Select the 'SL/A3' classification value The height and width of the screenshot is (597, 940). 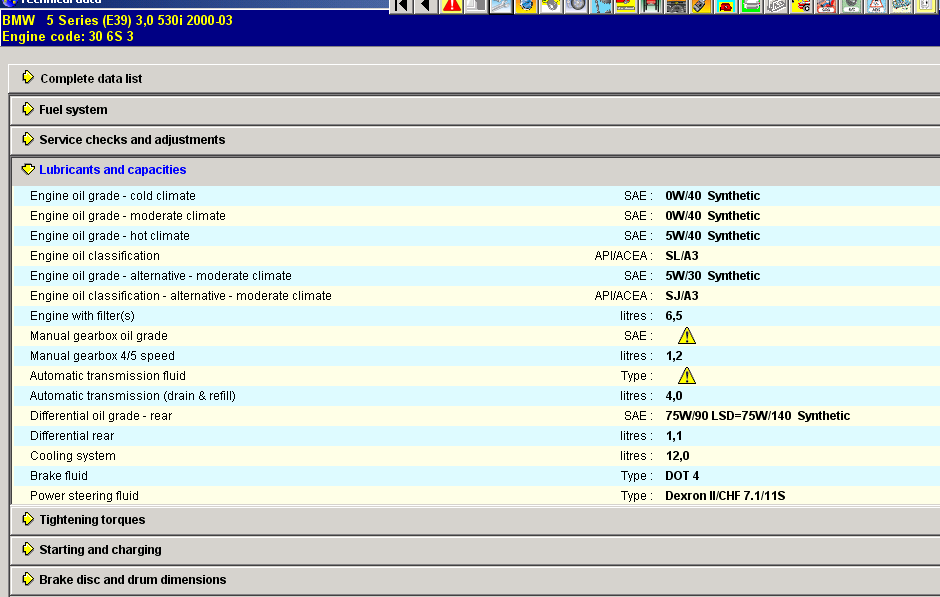click(682, 256)
